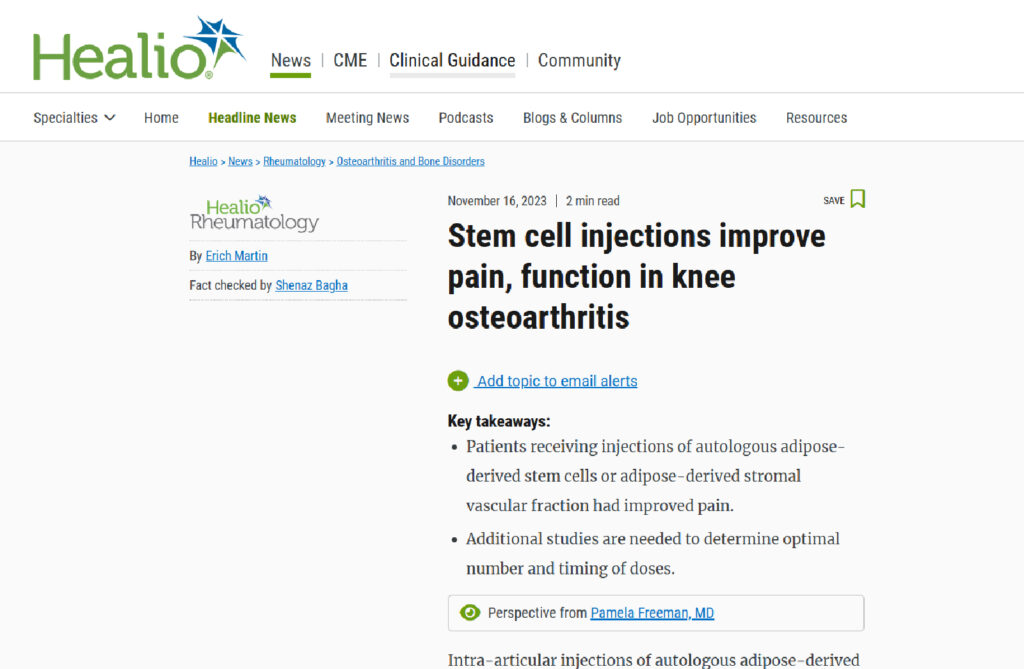
Task: Select Headline News menu item
Action: [252, 118]
